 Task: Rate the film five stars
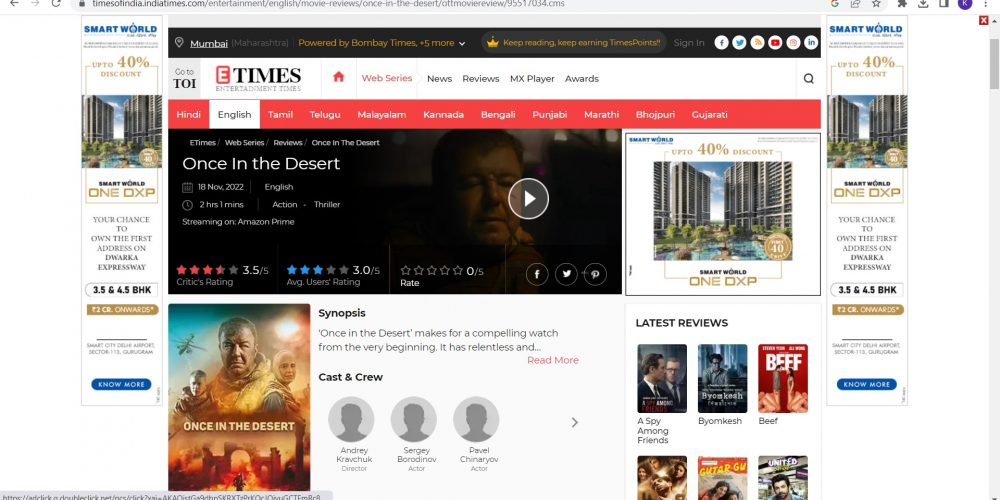(x=457, y=270)
